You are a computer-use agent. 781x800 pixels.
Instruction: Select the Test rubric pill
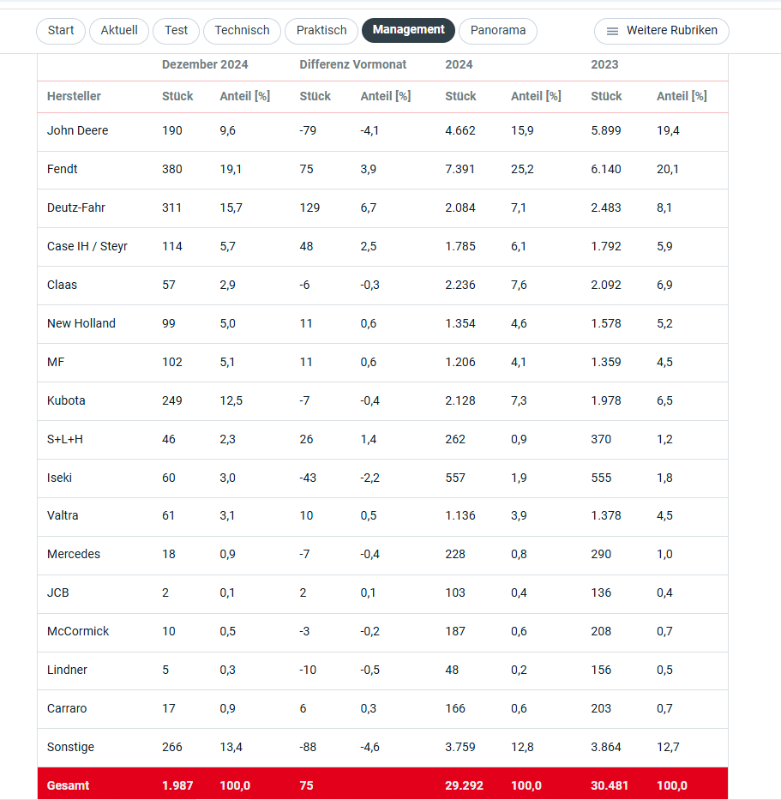pos(176,31)
